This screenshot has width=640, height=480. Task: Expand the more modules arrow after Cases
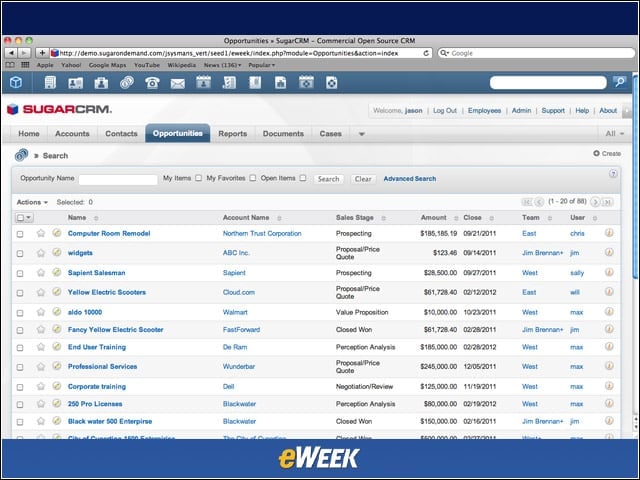361,134
